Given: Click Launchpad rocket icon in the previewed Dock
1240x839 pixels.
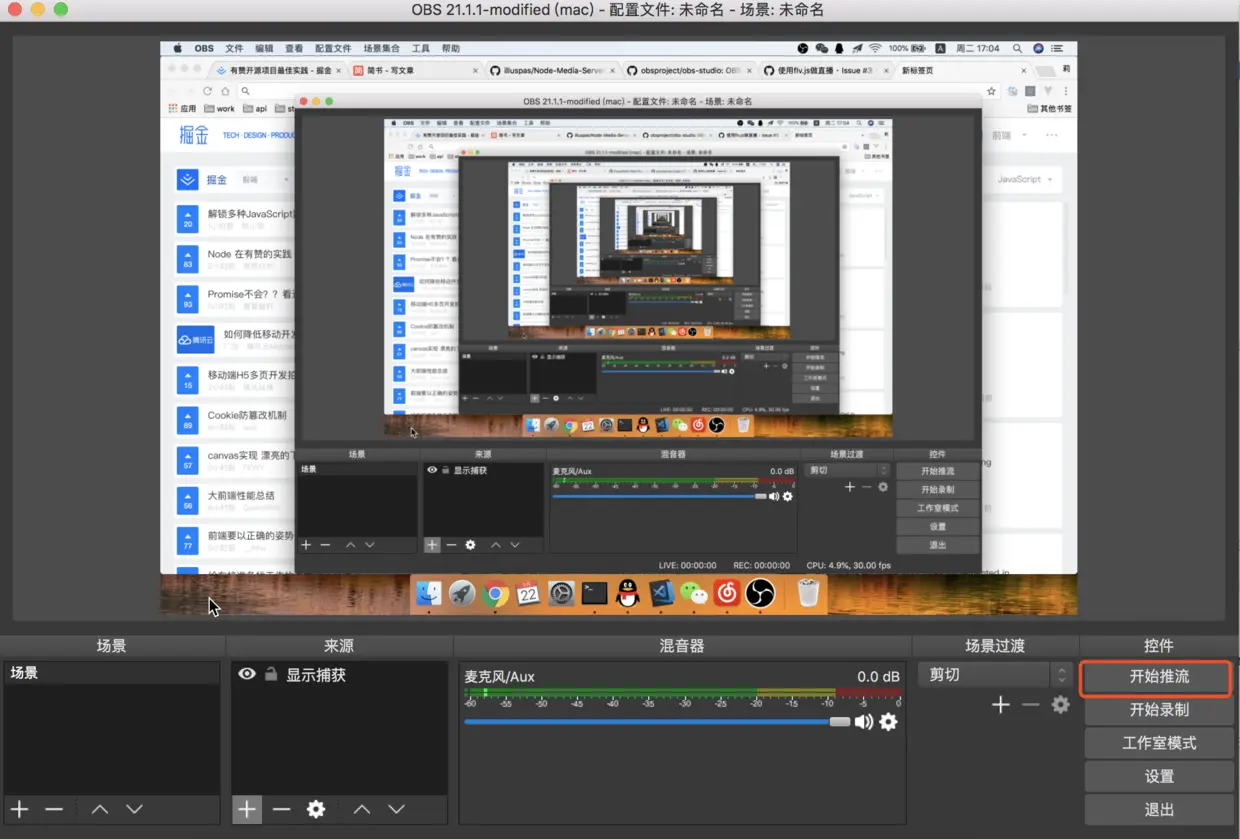Looking at the screenshot, I should pos(462,594).
